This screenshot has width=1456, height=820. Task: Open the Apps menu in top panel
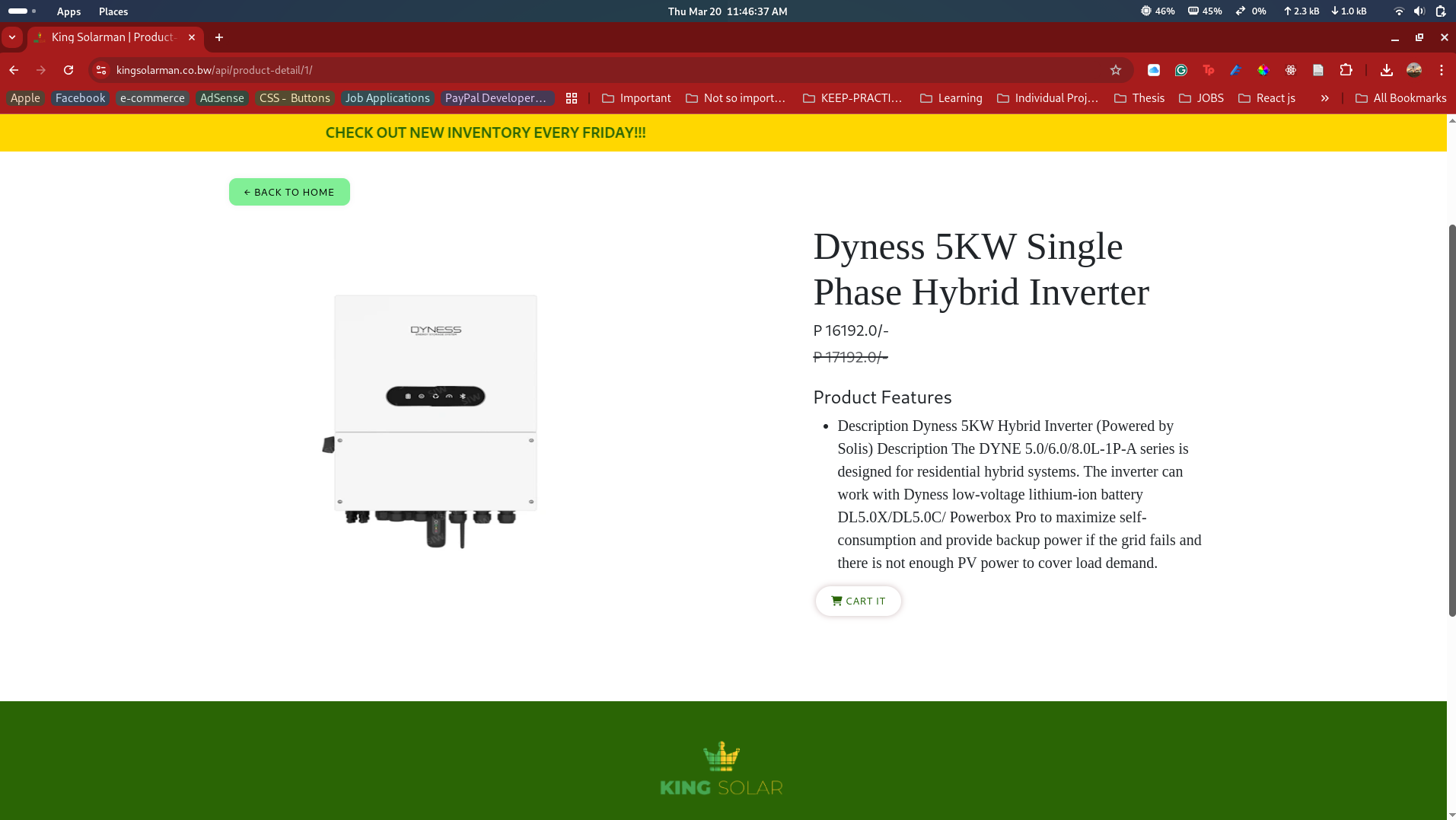68,11
